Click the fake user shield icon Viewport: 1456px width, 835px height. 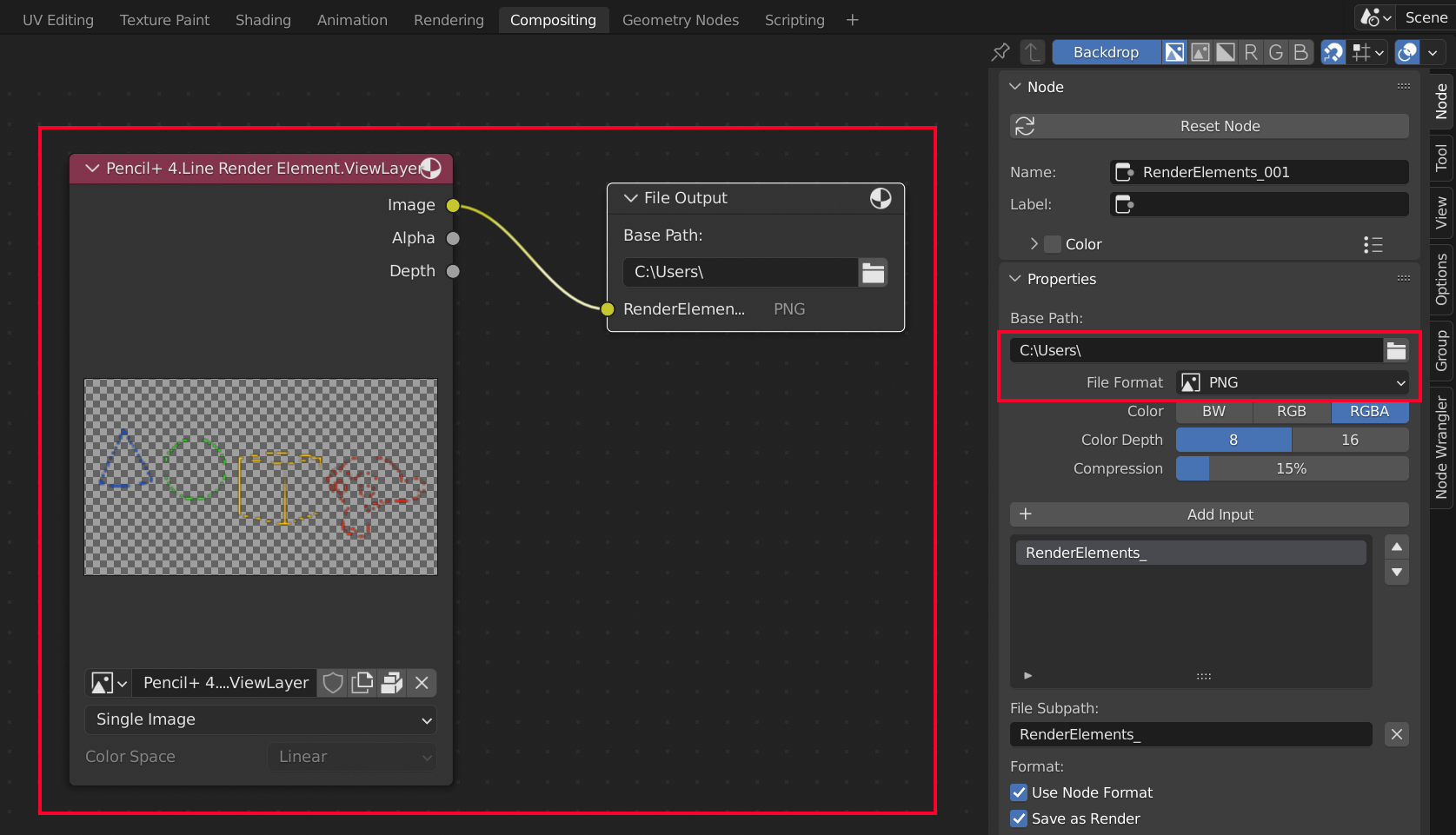(333, 683)
